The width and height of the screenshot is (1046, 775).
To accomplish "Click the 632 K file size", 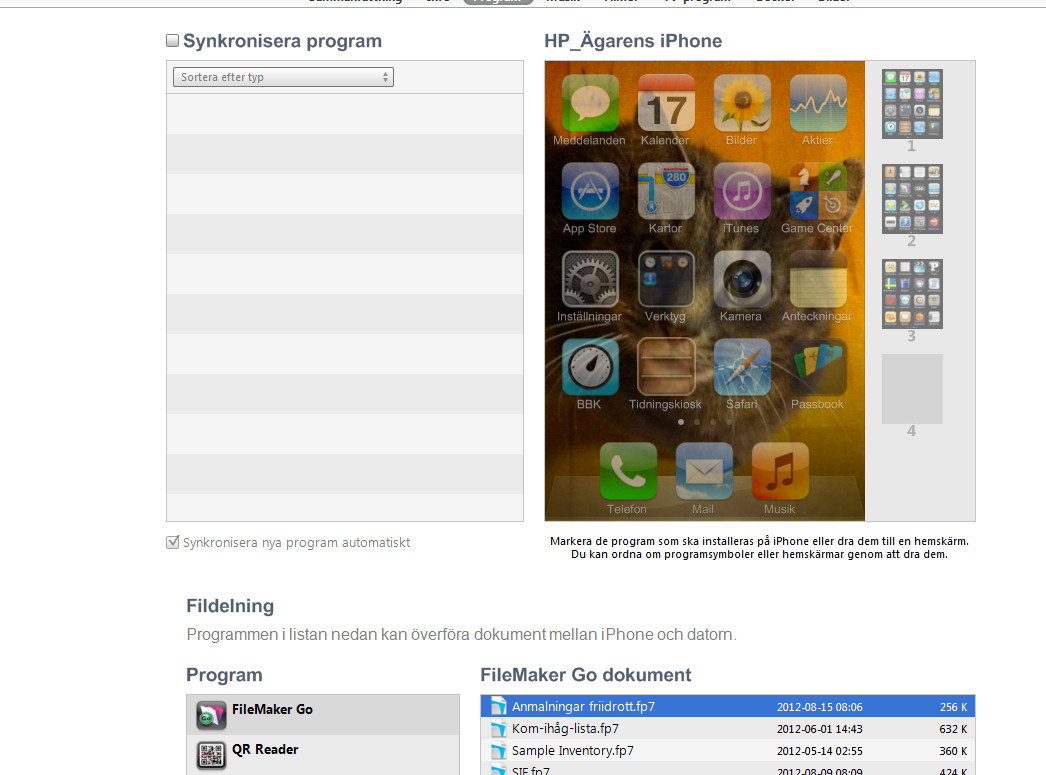I will click(953, 729).
